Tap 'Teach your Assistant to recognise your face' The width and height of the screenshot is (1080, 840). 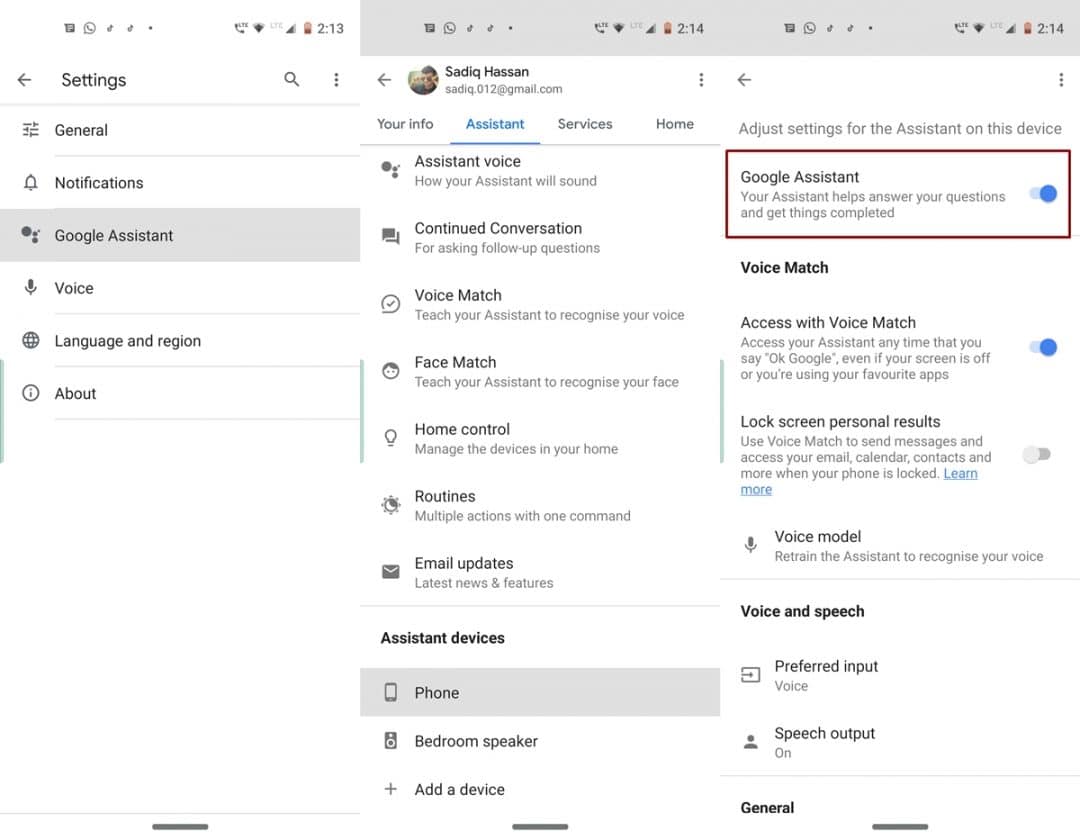546,381
